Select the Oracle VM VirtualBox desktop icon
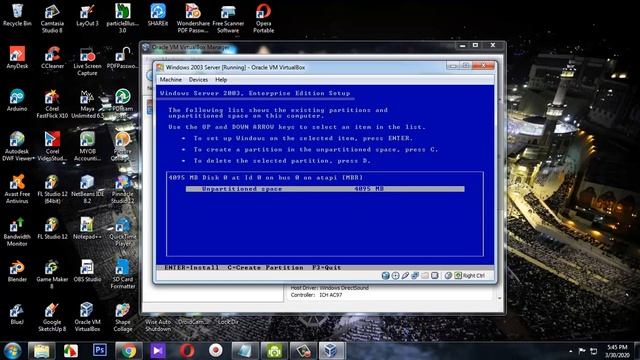The height and width of the screenshot is (360, 640). coord(87,317)
